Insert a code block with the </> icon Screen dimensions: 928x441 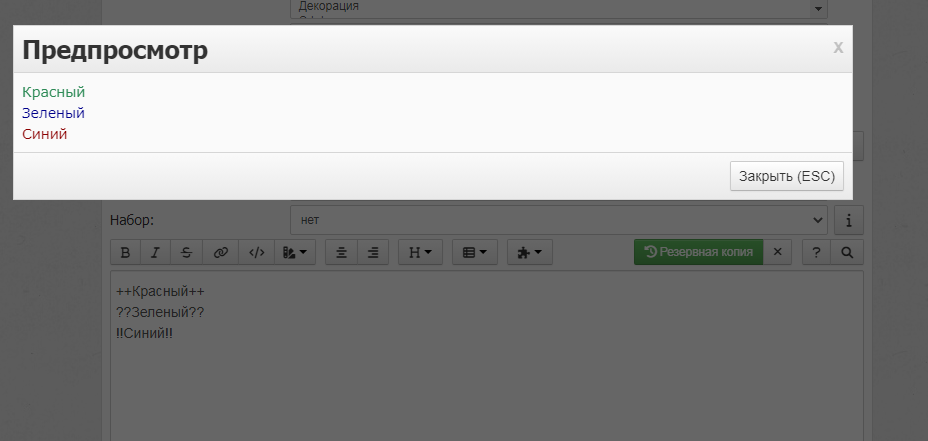[x=256, y=252]
